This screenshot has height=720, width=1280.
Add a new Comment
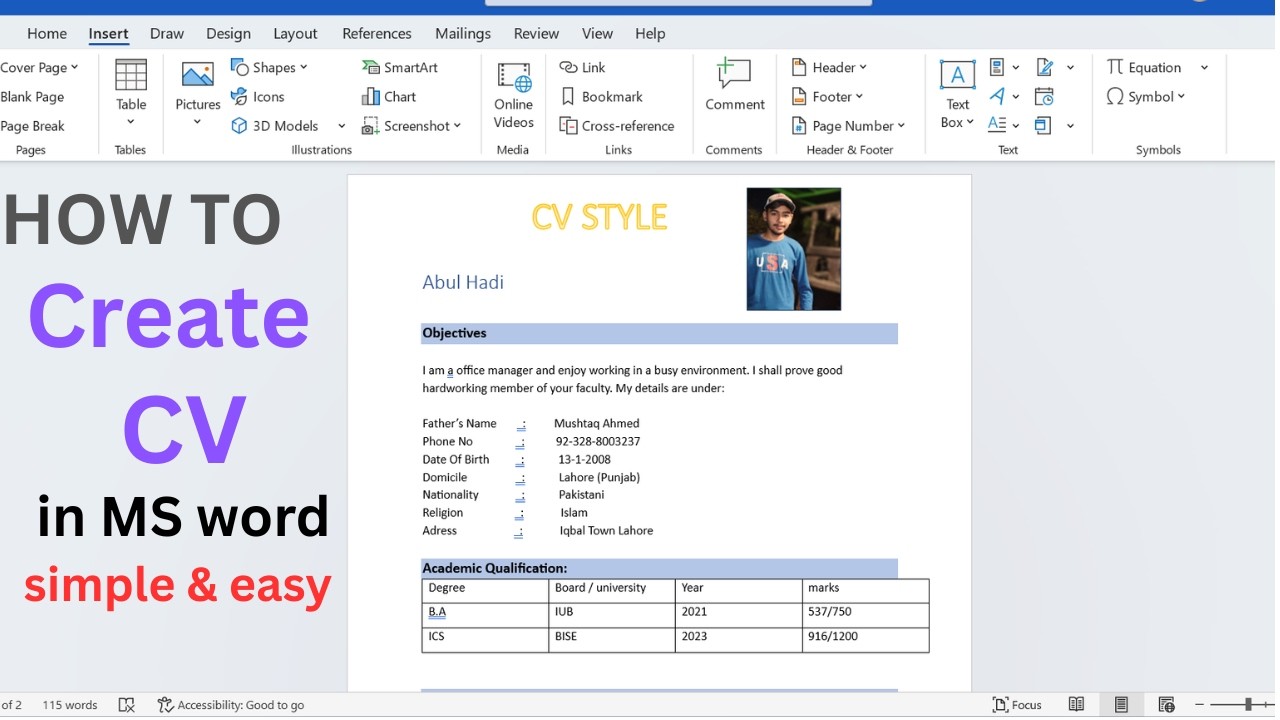(x=735, y=85)
